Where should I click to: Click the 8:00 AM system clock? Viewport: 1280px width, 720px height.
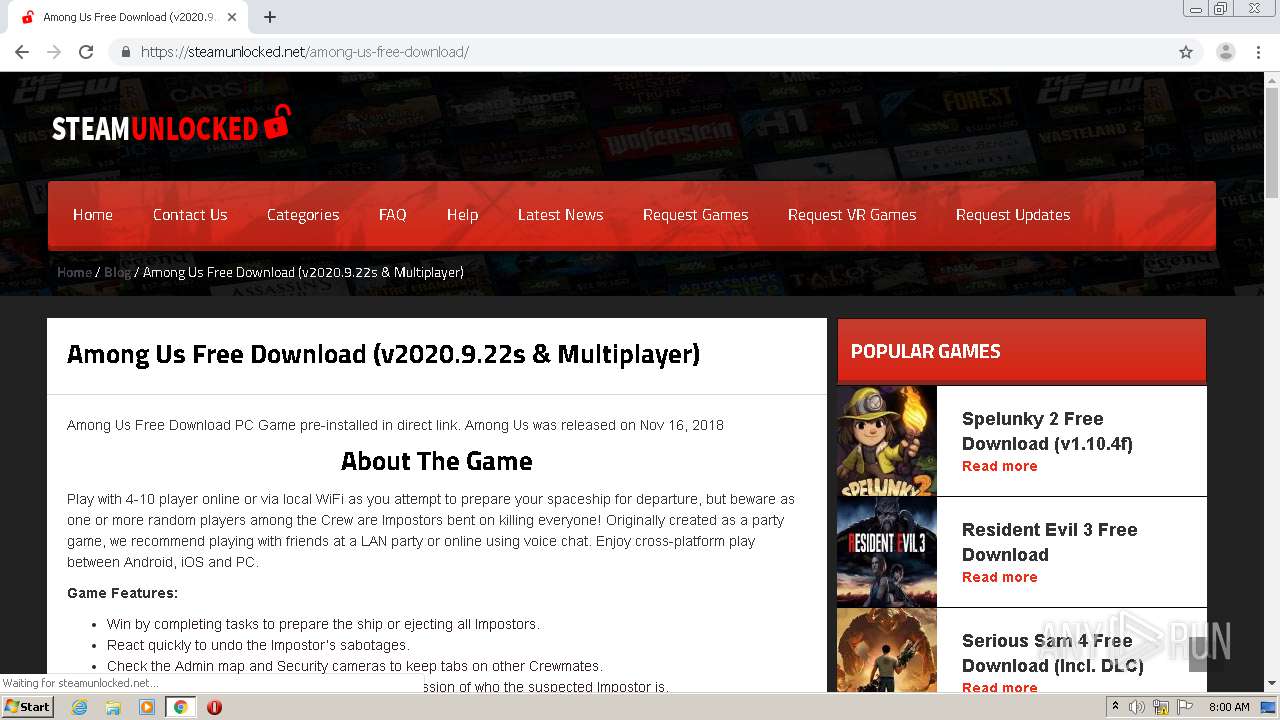(1229, 707)
